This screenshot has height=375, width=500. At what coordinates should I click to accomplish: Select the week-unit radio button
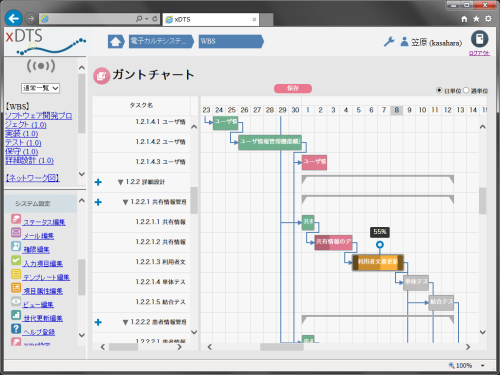(x=466, y=90)
